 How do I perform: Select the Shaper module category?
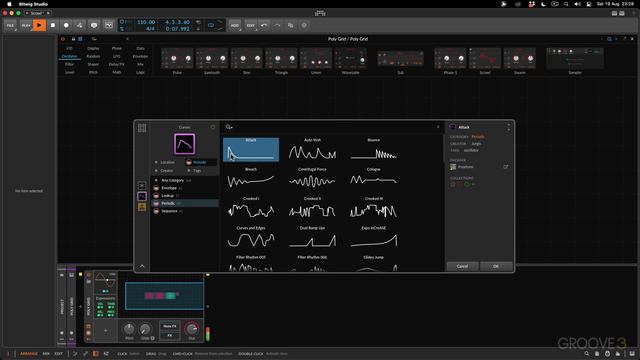click(93, 64)
